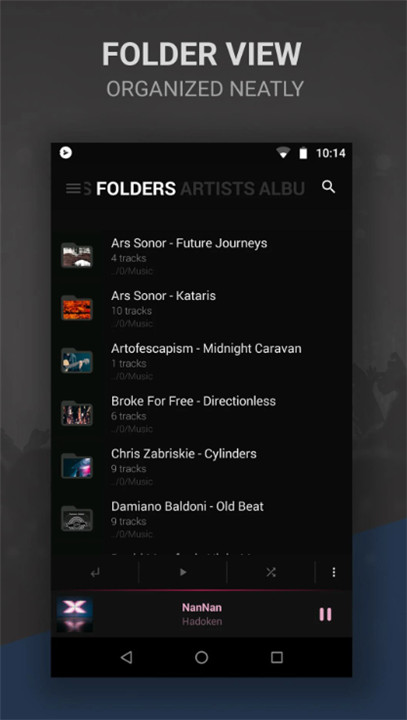
Task: Open the three-dot overflow menu
Action: 334,572
